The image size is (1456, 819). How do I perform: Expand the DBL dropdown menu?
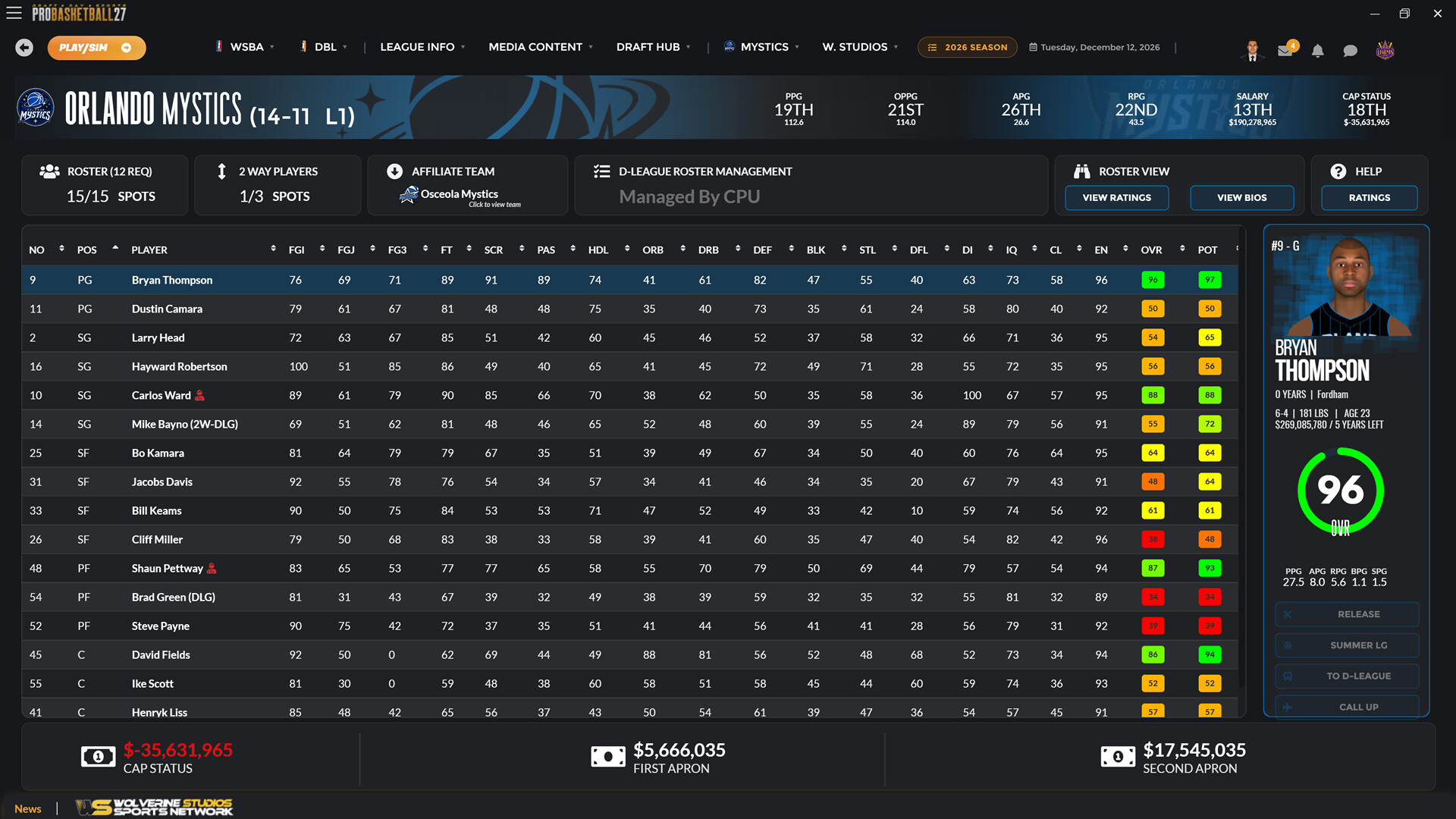[324, 47]
